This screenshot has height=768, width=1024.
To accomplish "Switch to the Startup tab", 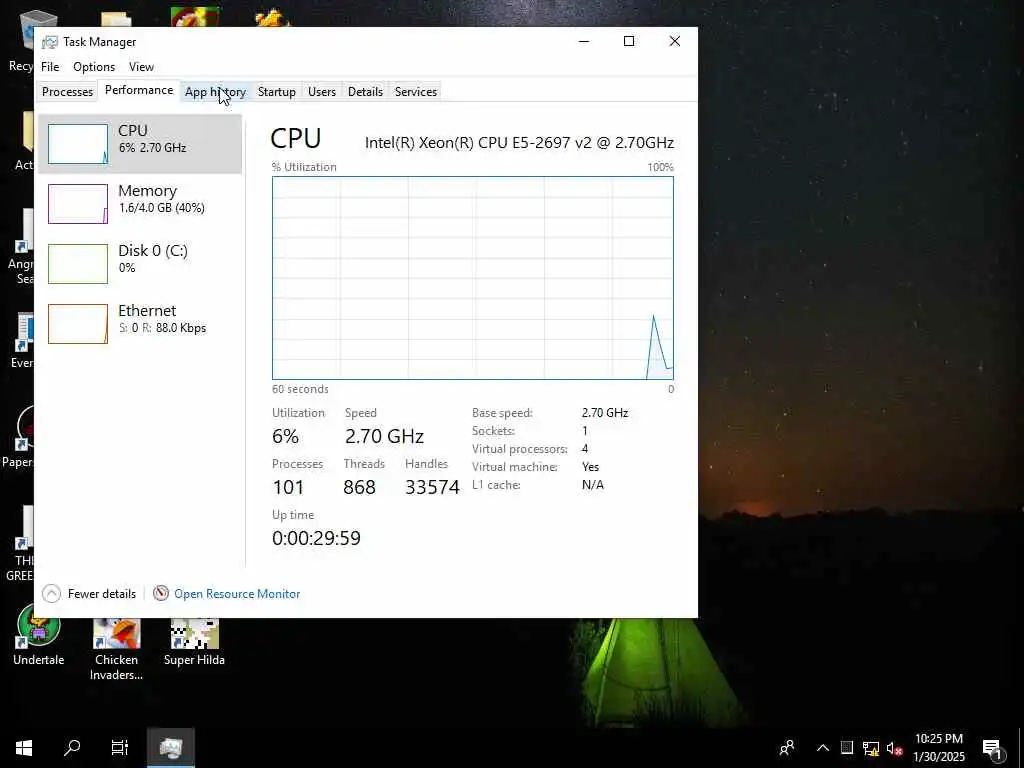I will [276, 92].
